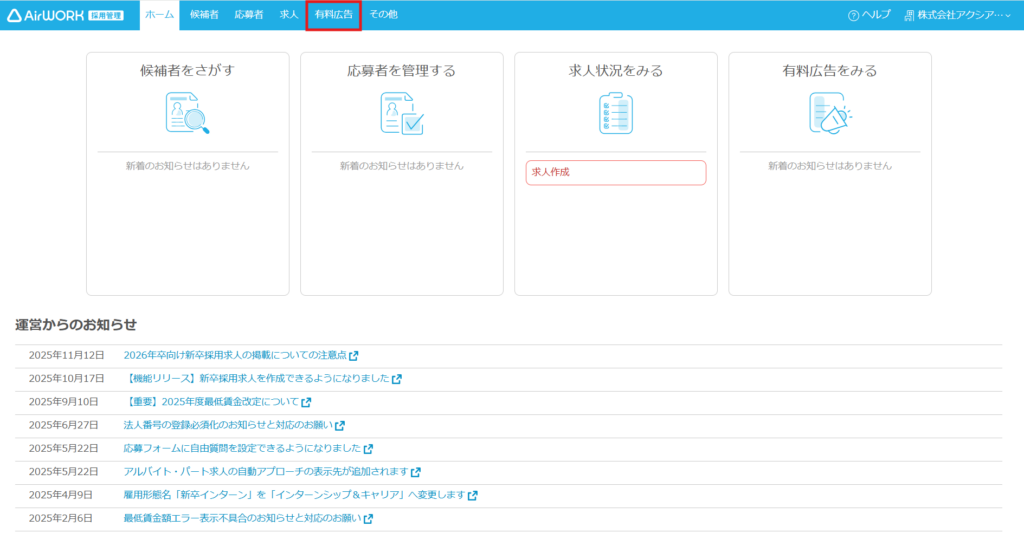Open the その他 menu
Viewport: 1024px width, 533px height.
point(383,15)
